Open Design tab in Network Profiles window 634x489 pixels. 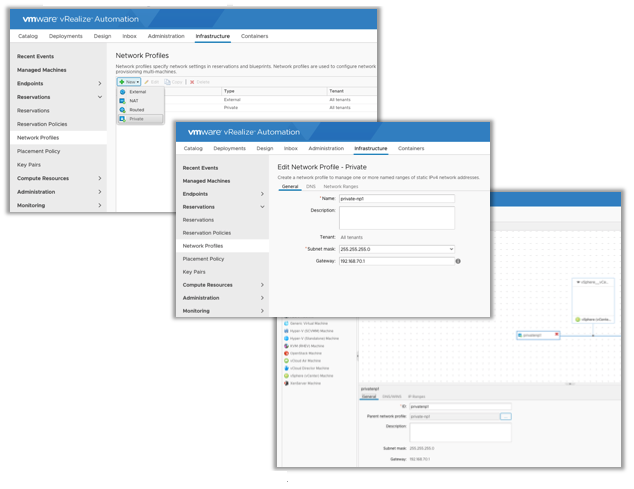tap(102, 36)
